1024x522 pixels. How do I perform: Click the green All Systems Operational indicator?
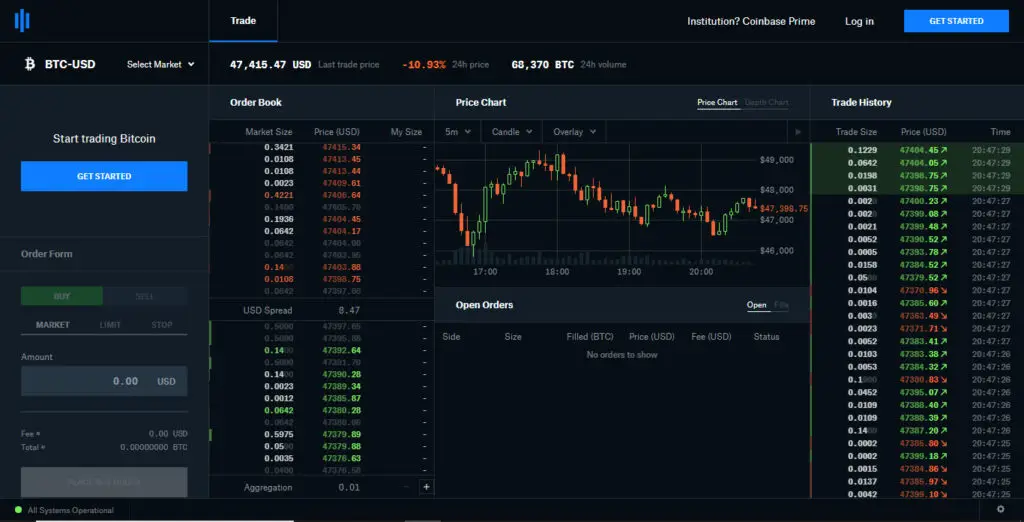(x=18, y=510)
